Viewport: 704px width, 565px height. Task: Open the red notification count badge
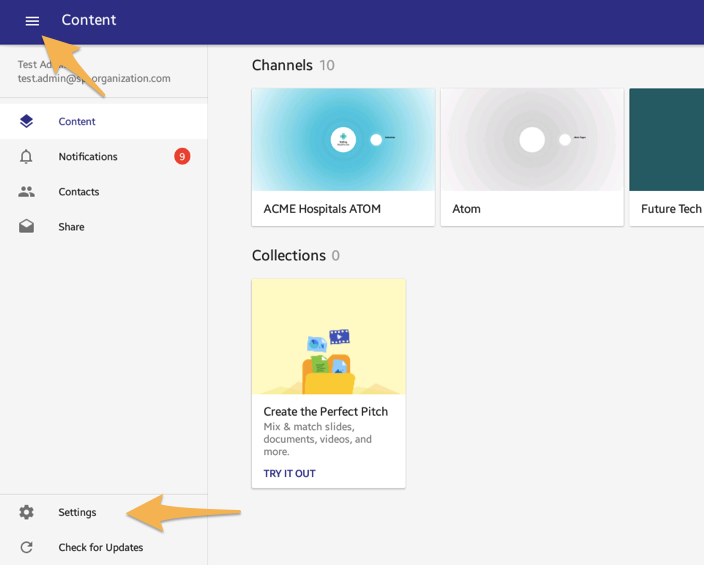pos(182,156)
